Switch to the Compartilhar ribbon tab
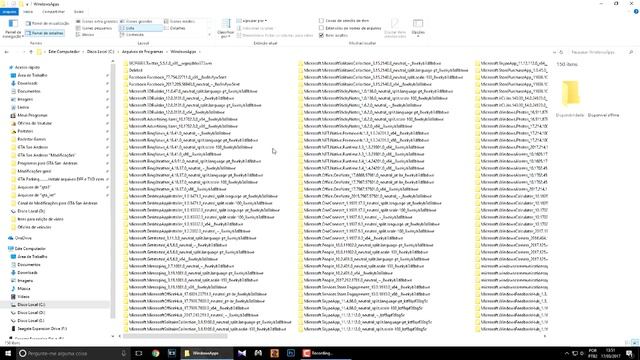The width and height of the screenshot is (640, 360). click(53, 12)
